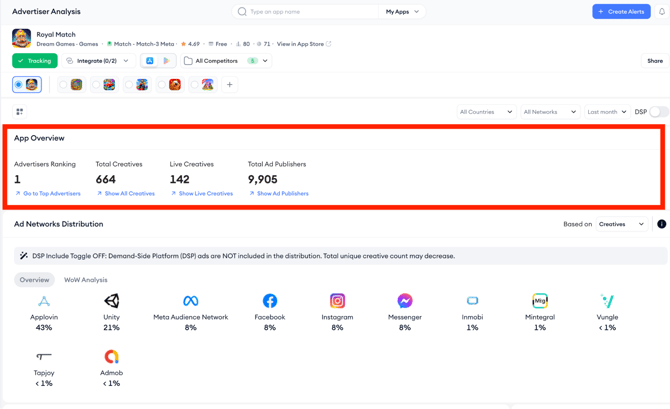Select the fourth competitor app radio button

click(x=162, y=85)
